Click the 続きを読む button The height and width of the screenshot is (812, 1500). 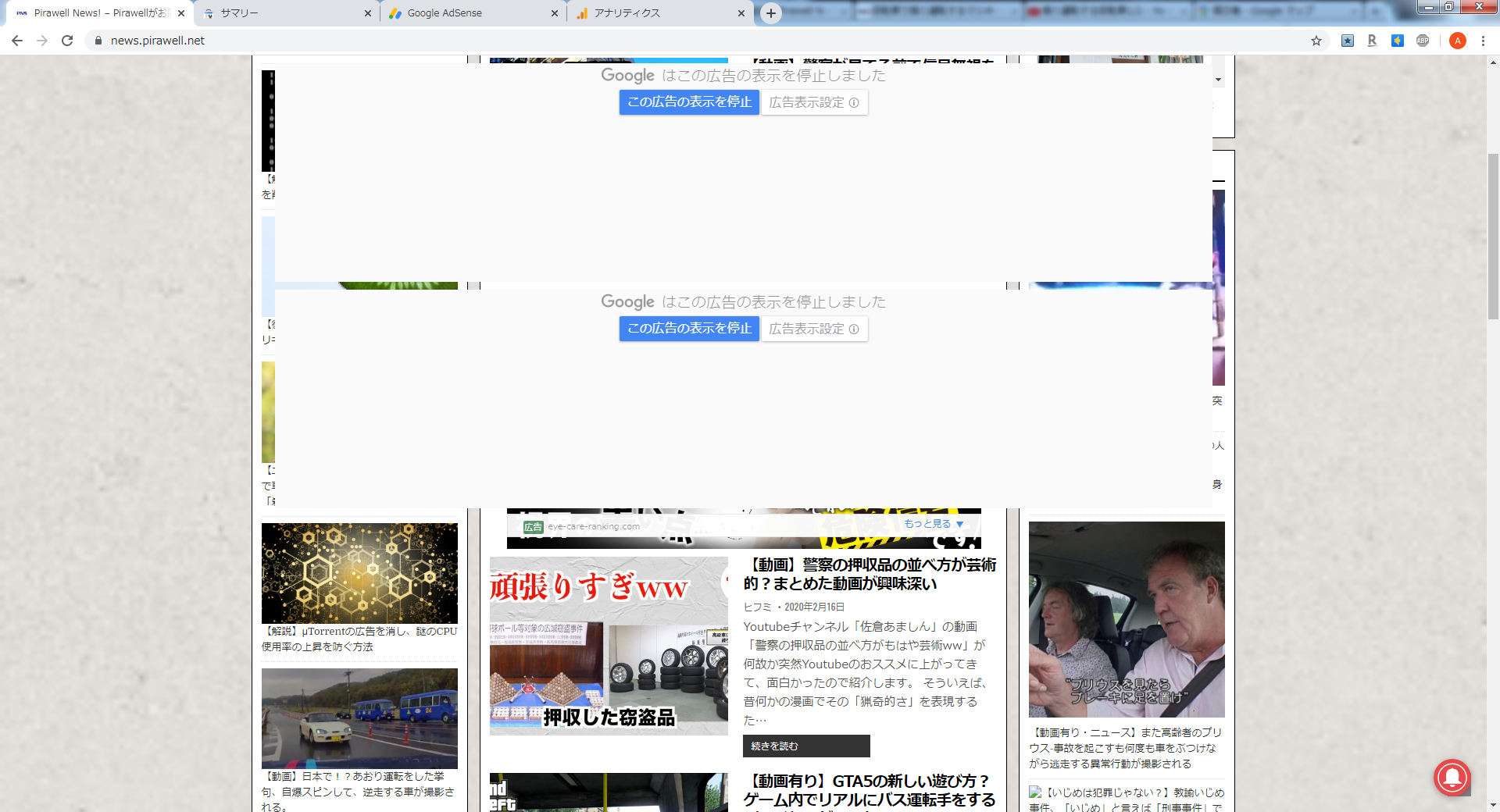[x=806, y=746]
